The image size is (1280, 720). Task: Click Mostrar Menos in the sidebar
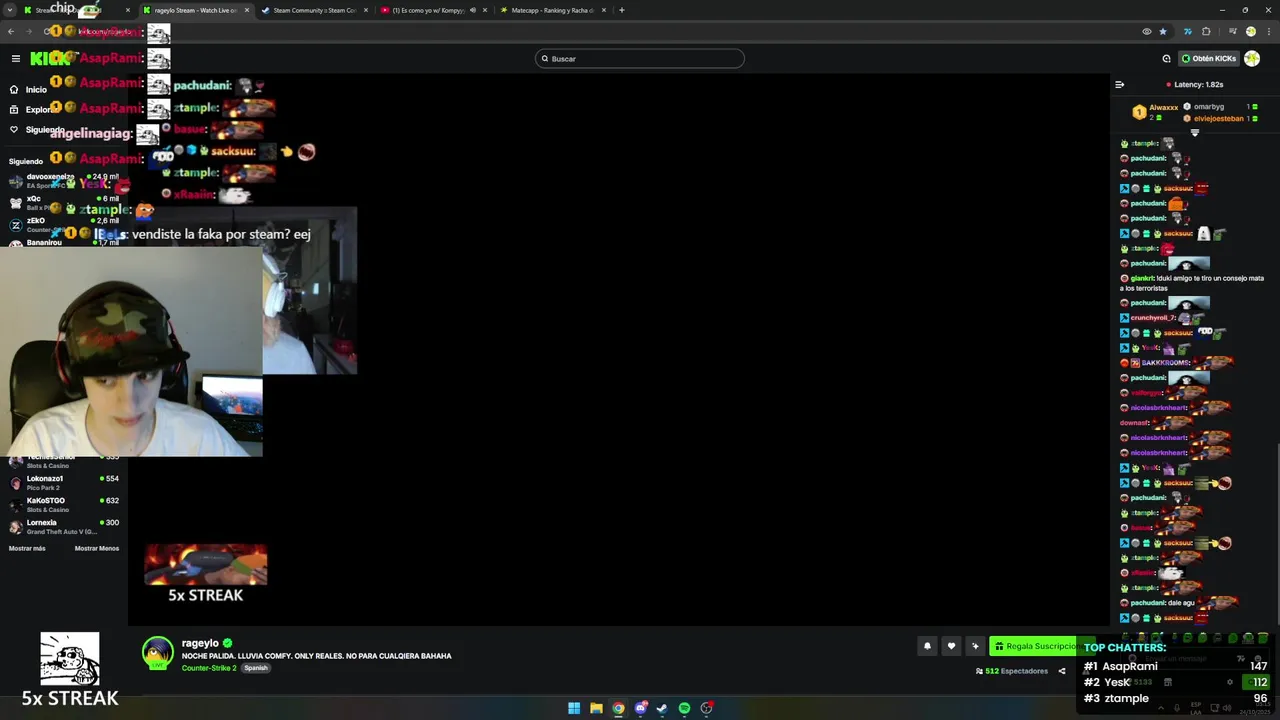(97, 548)
